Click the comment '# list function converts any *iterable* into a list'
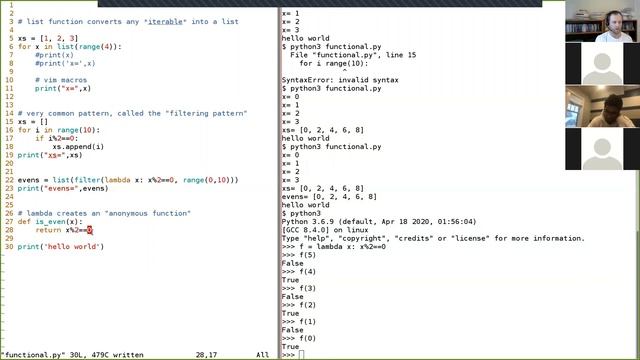This screenshot has width=640, height=360. pyautogui.click(x=128, y=22)
